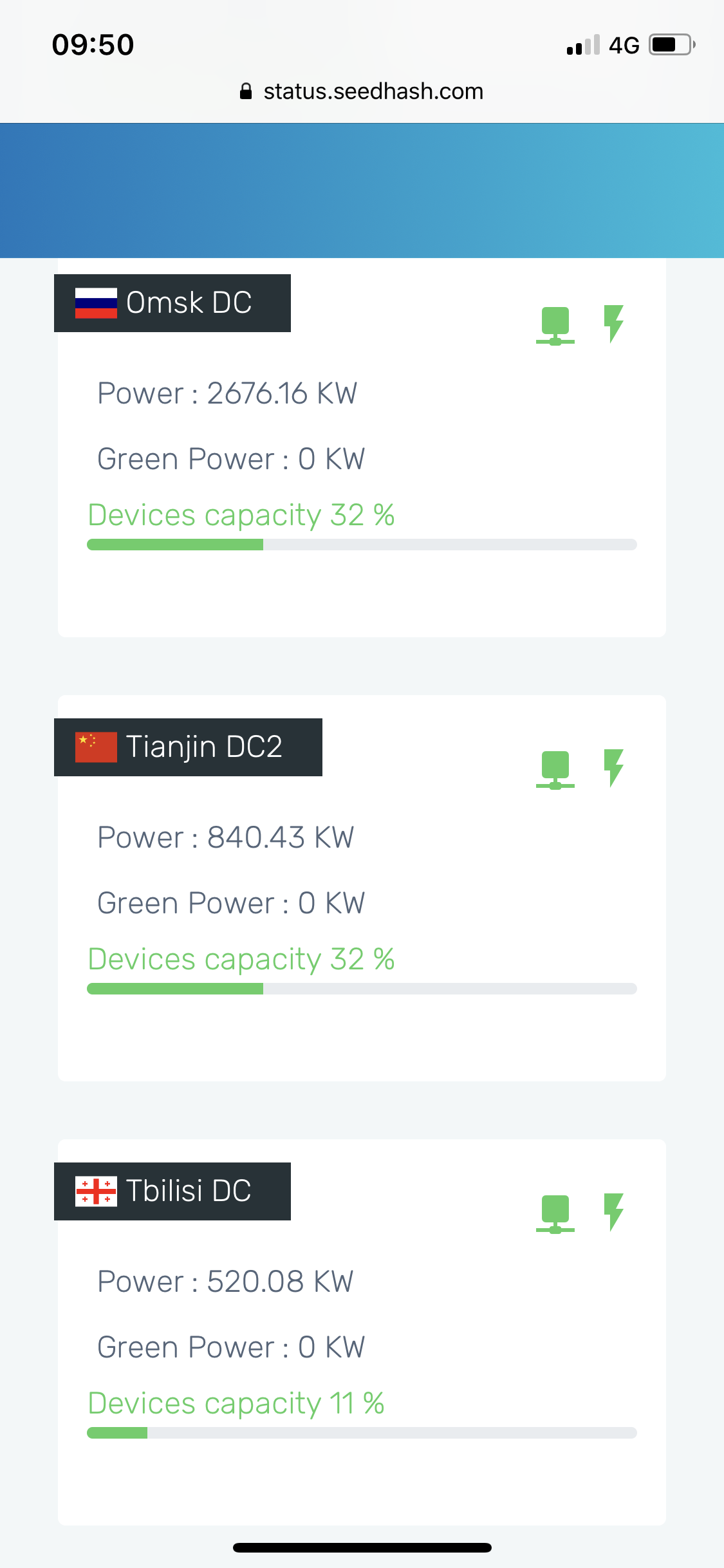724x1568 pixels.
Task: Tap the battery indicator in status bar
Action: click(672, 45)
